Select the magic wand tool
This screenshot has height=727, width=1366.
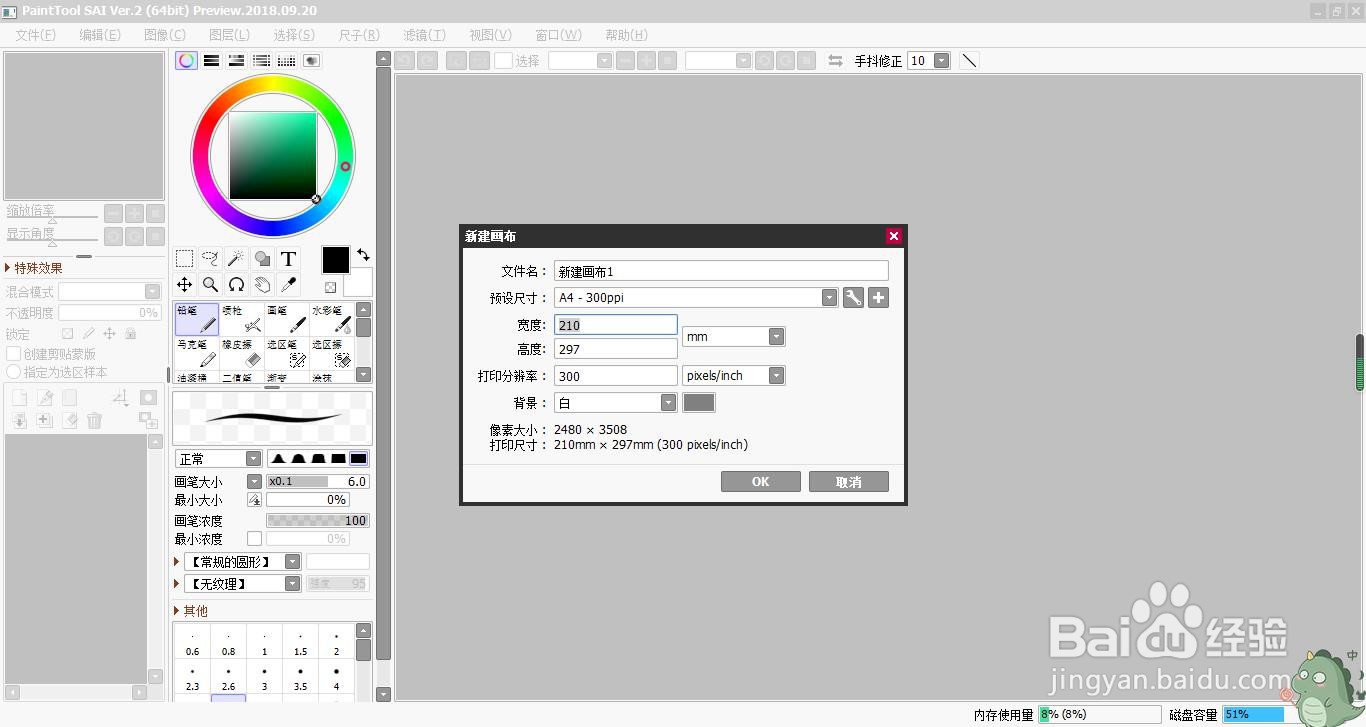(x=236, y=259)
